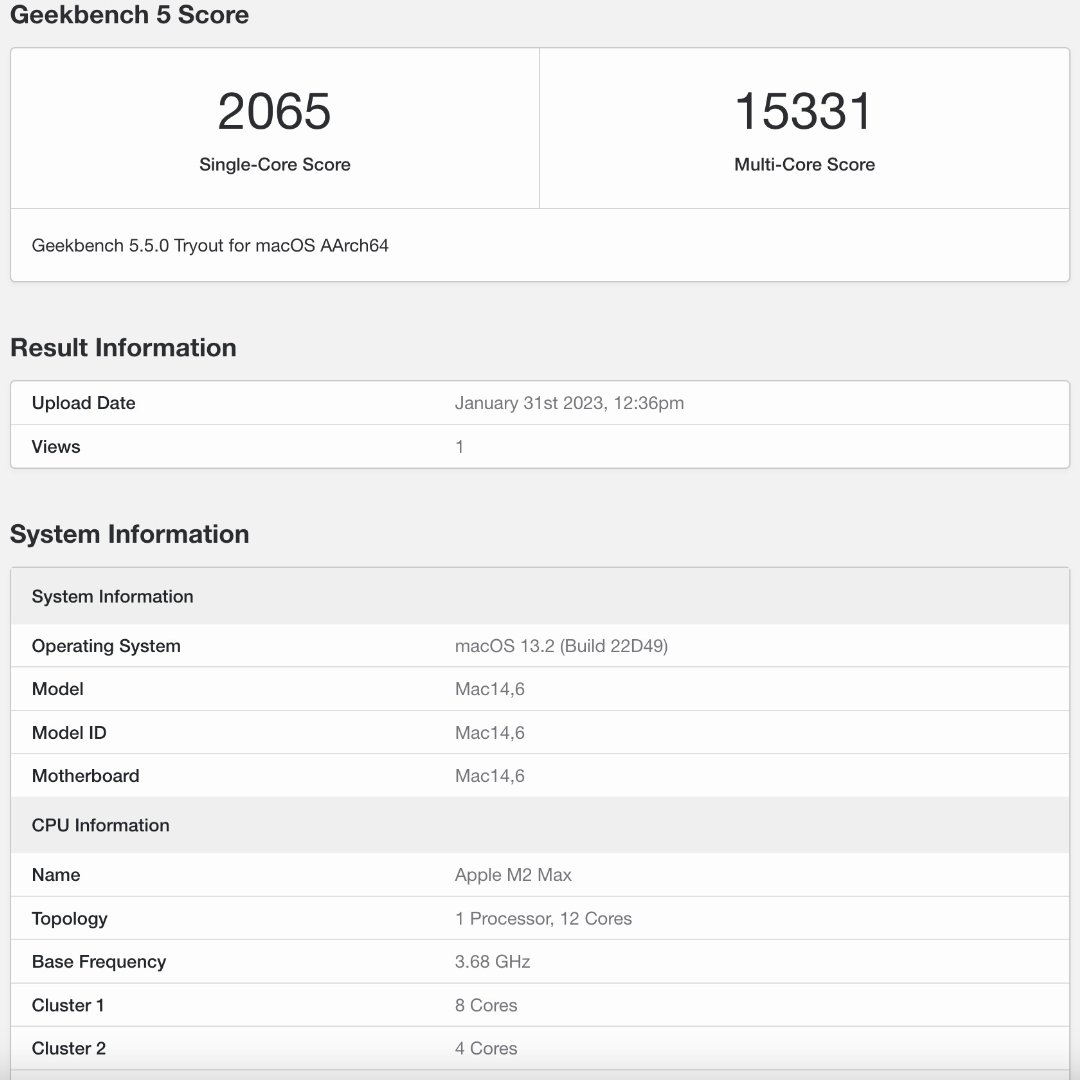
Task: Select the Model ID label
Action: pos(69,733)
